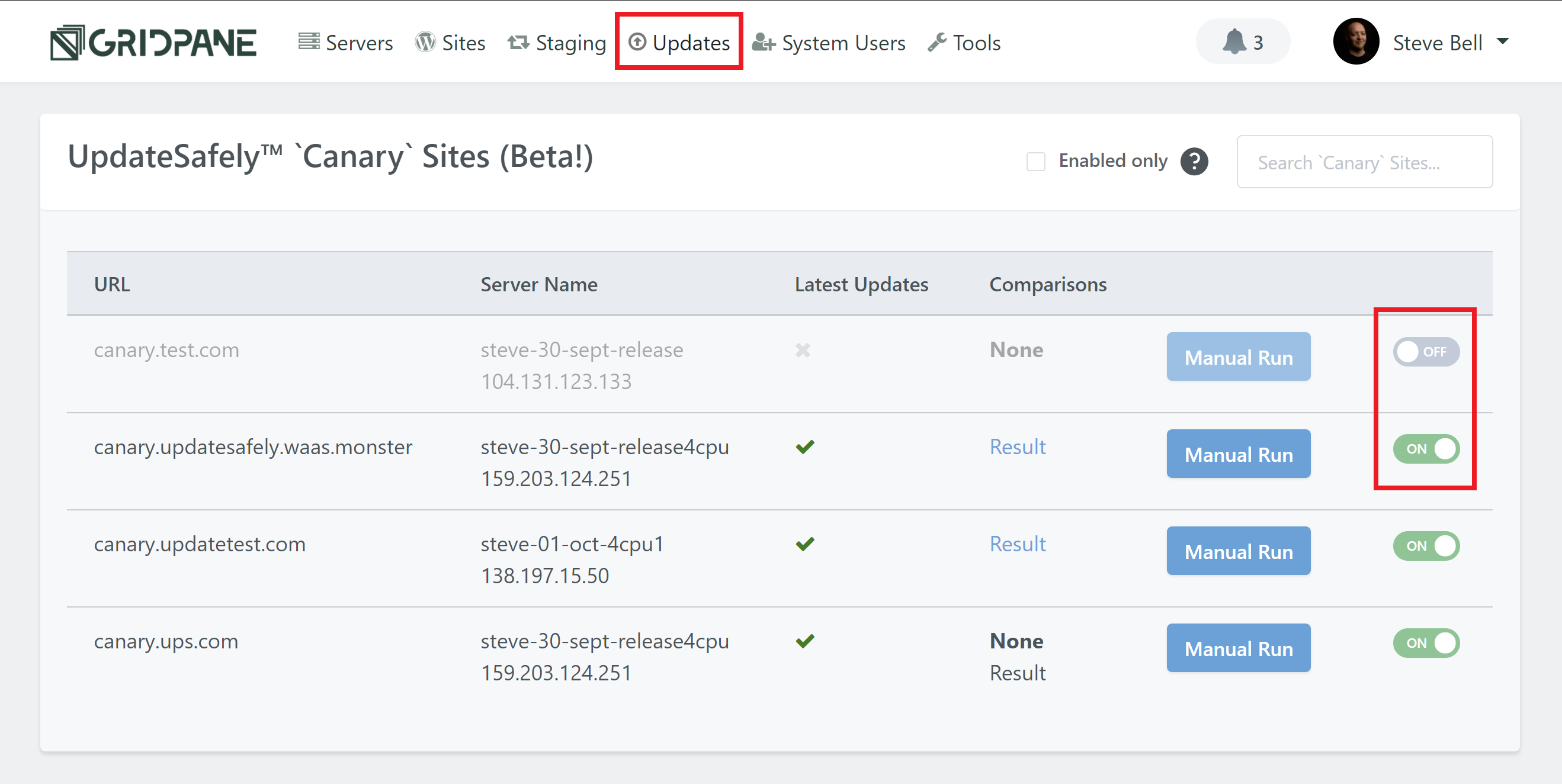Click the Enabled only help question mark
Image resolution: width=1562 pixels, height=784 pixels.
tap(1194, 161)
